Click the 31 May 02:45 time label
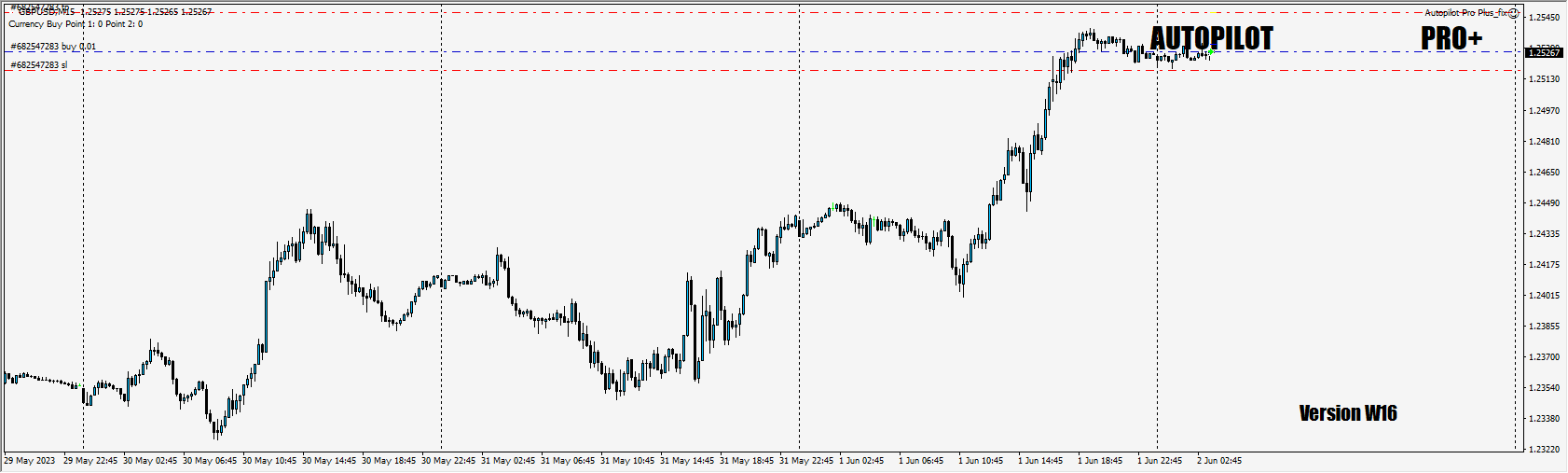The image size is (1568, 473). [508, 461]
